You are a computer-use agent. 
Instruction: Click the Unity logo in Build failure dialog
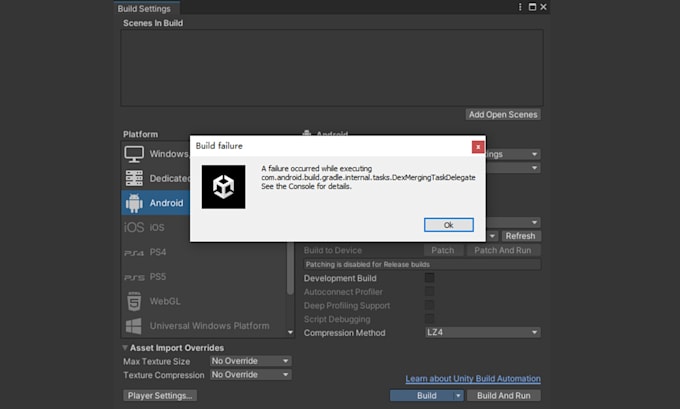[223, 187]
